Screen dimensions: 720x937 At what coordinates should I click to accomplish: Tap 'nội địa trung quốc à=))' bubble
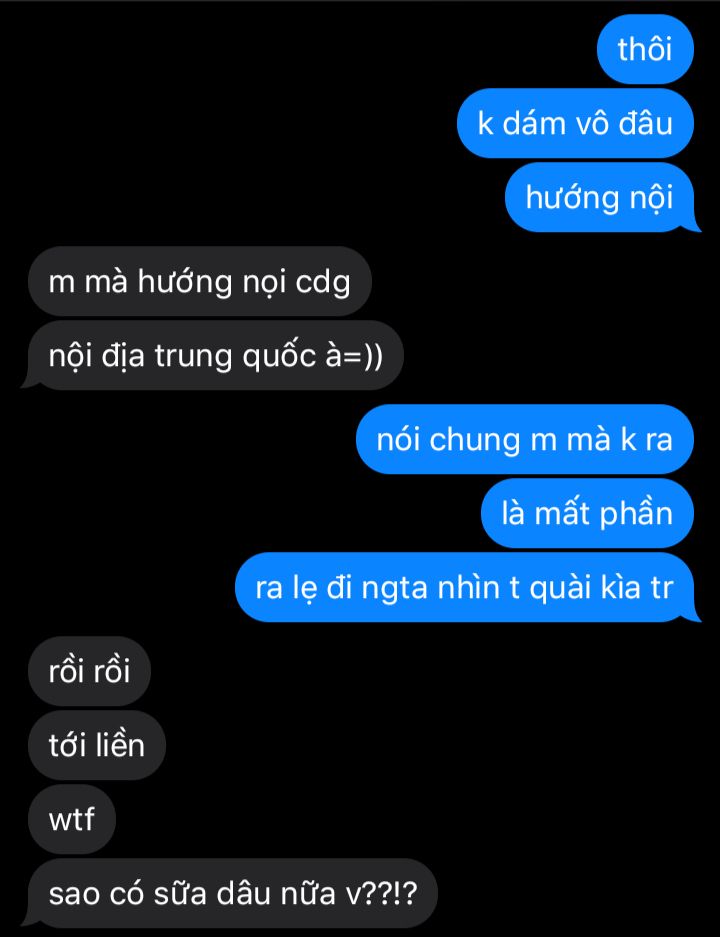click(214, 355)
